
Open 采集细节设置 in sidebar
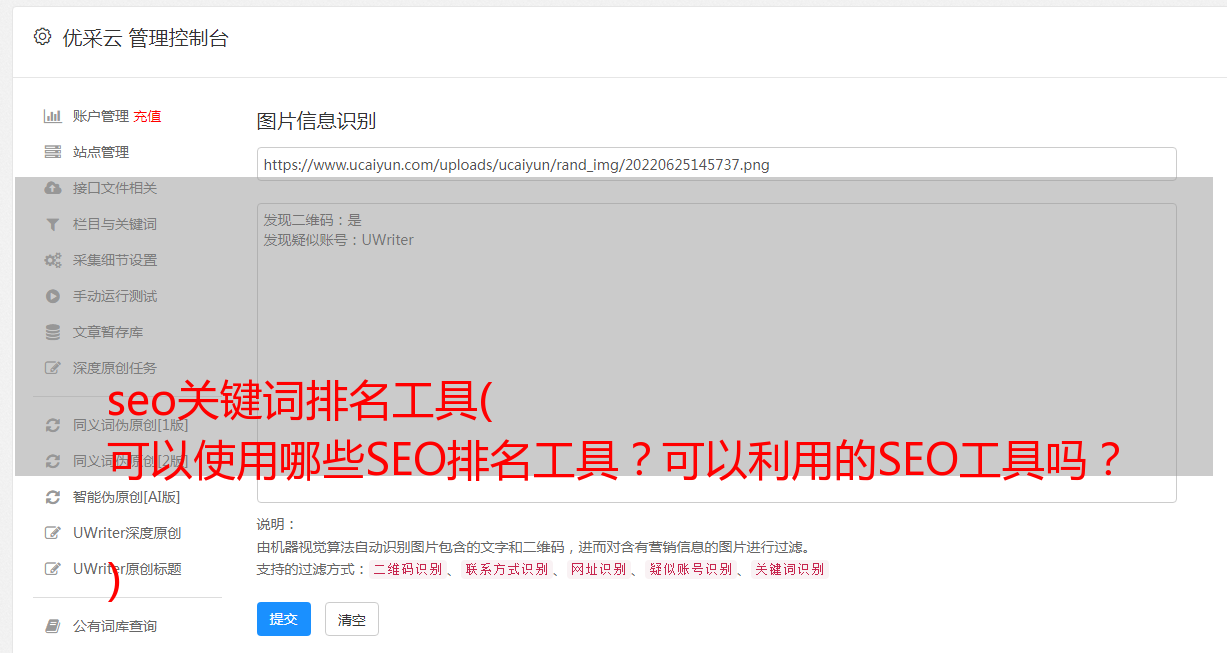click(115, 260)
